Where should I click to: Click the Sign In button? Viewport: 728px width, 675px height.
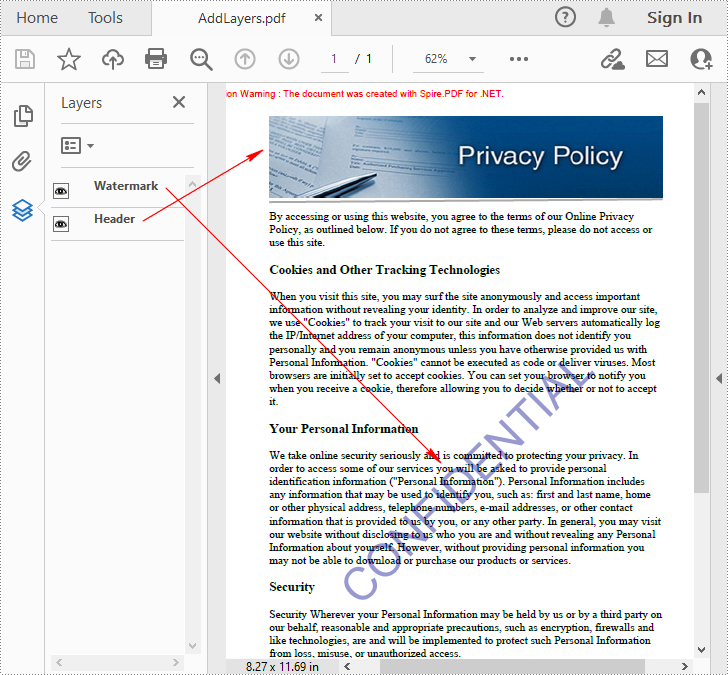point(675,18)
